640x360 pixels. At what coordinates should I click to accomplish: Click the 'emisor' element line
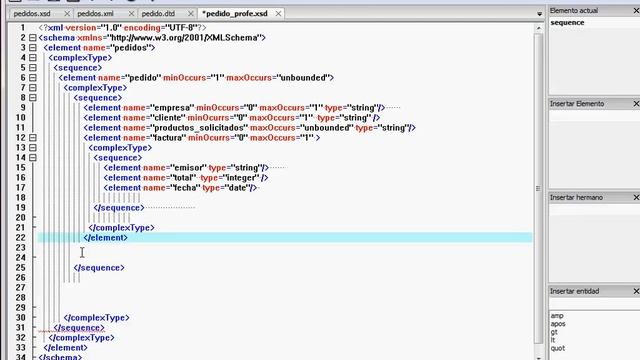(x=186, y=168)
